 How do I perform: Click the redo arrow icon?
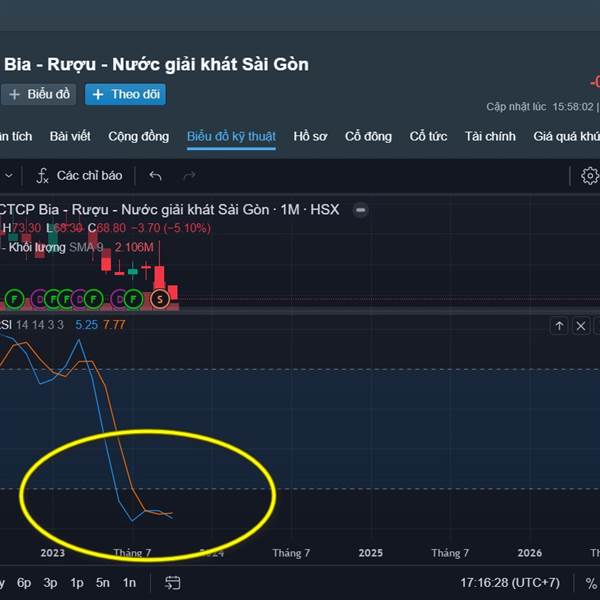189,176
